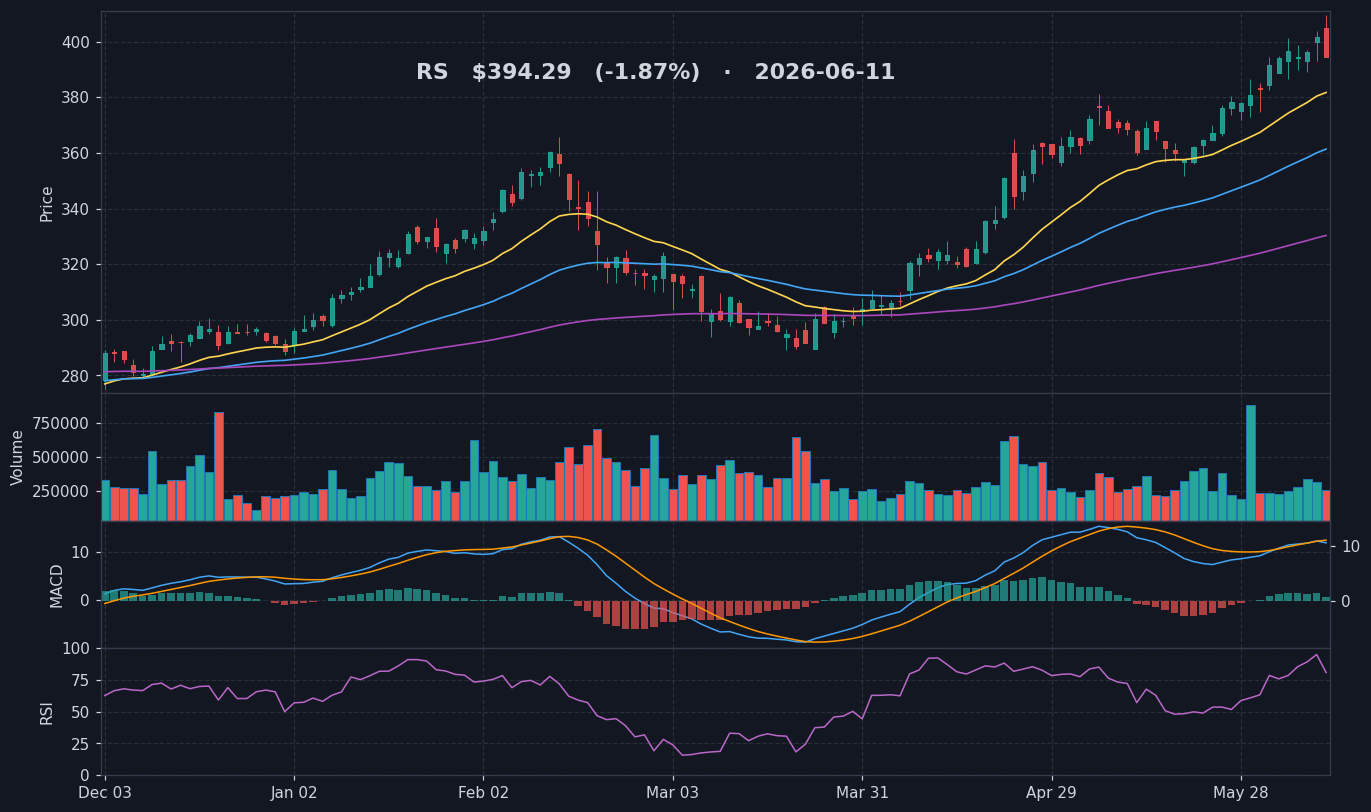
Task: Click the Mar 31 date label
Action: coord(862,793)
